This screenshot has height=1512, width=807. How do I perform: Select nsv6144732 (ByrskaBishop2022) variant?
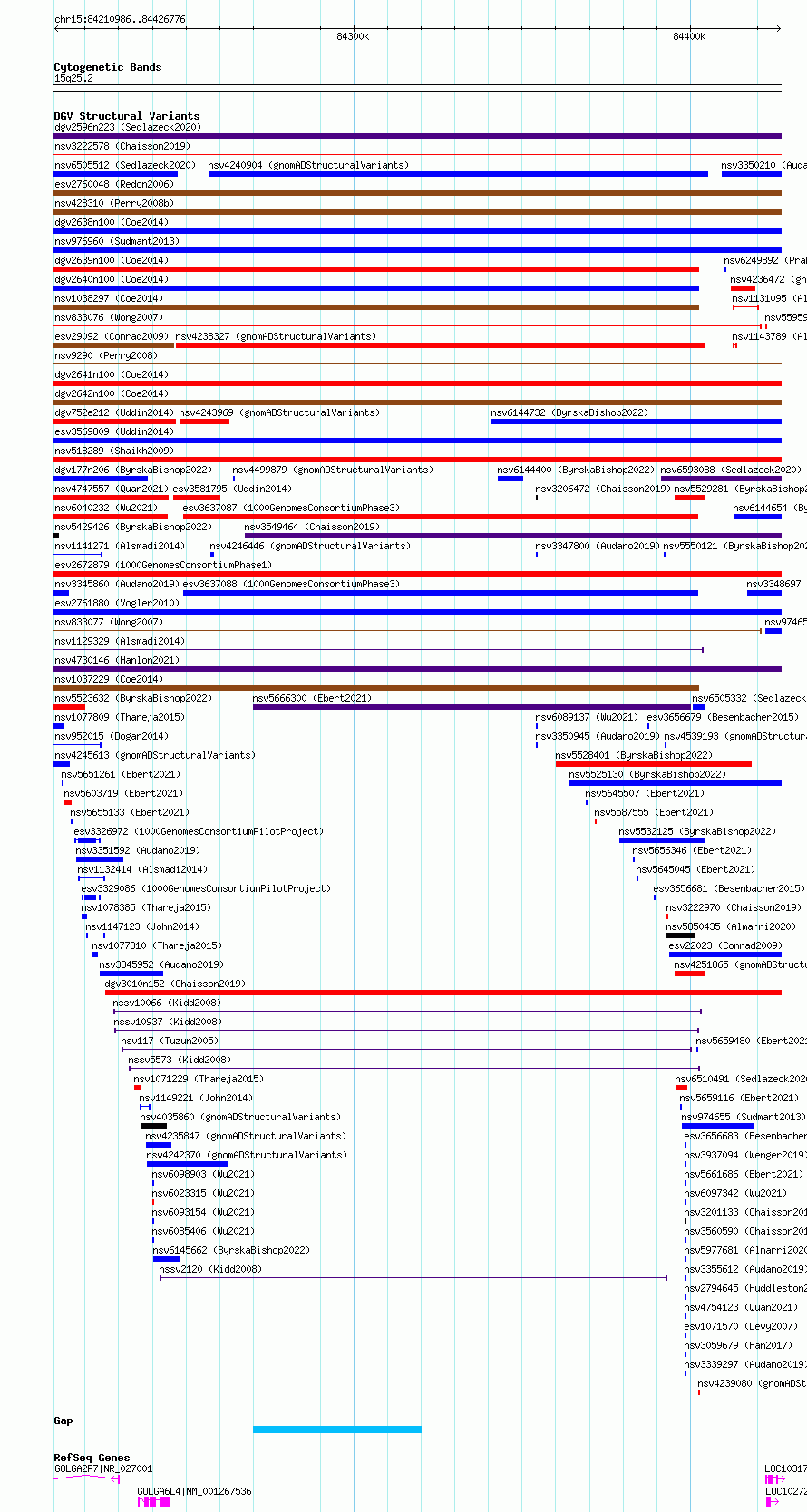[x=569, y=413]
